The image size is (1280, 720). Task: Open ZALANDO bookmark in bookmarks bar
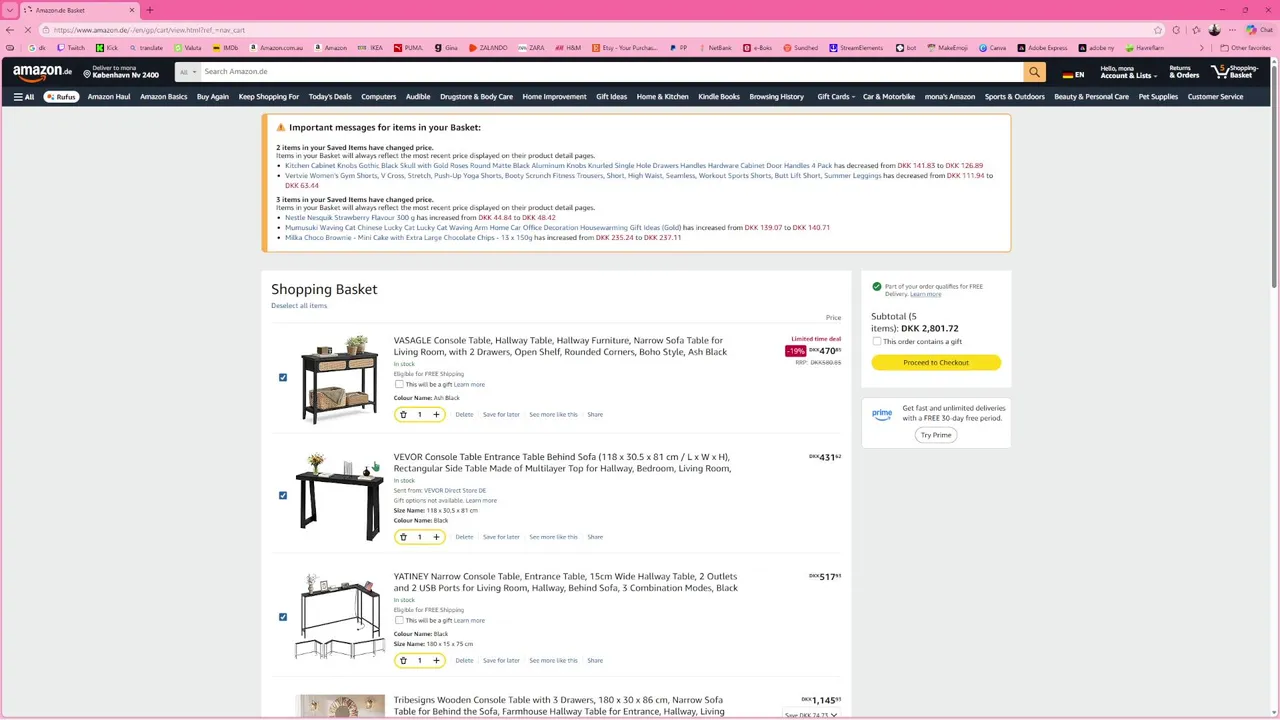[487, 48]
